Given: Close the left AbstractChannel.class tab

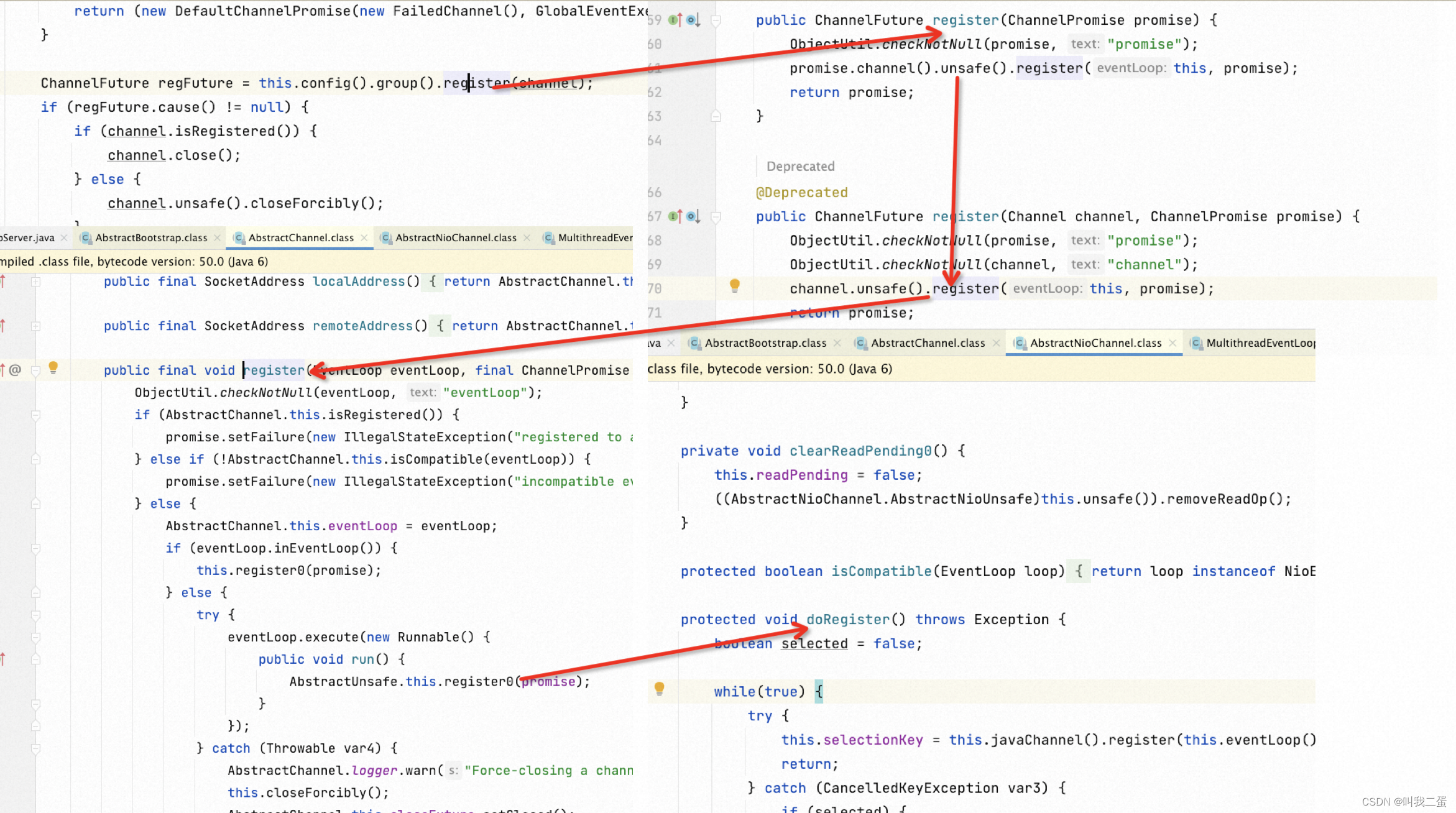Looking at the screenshot, I should 364,238.
